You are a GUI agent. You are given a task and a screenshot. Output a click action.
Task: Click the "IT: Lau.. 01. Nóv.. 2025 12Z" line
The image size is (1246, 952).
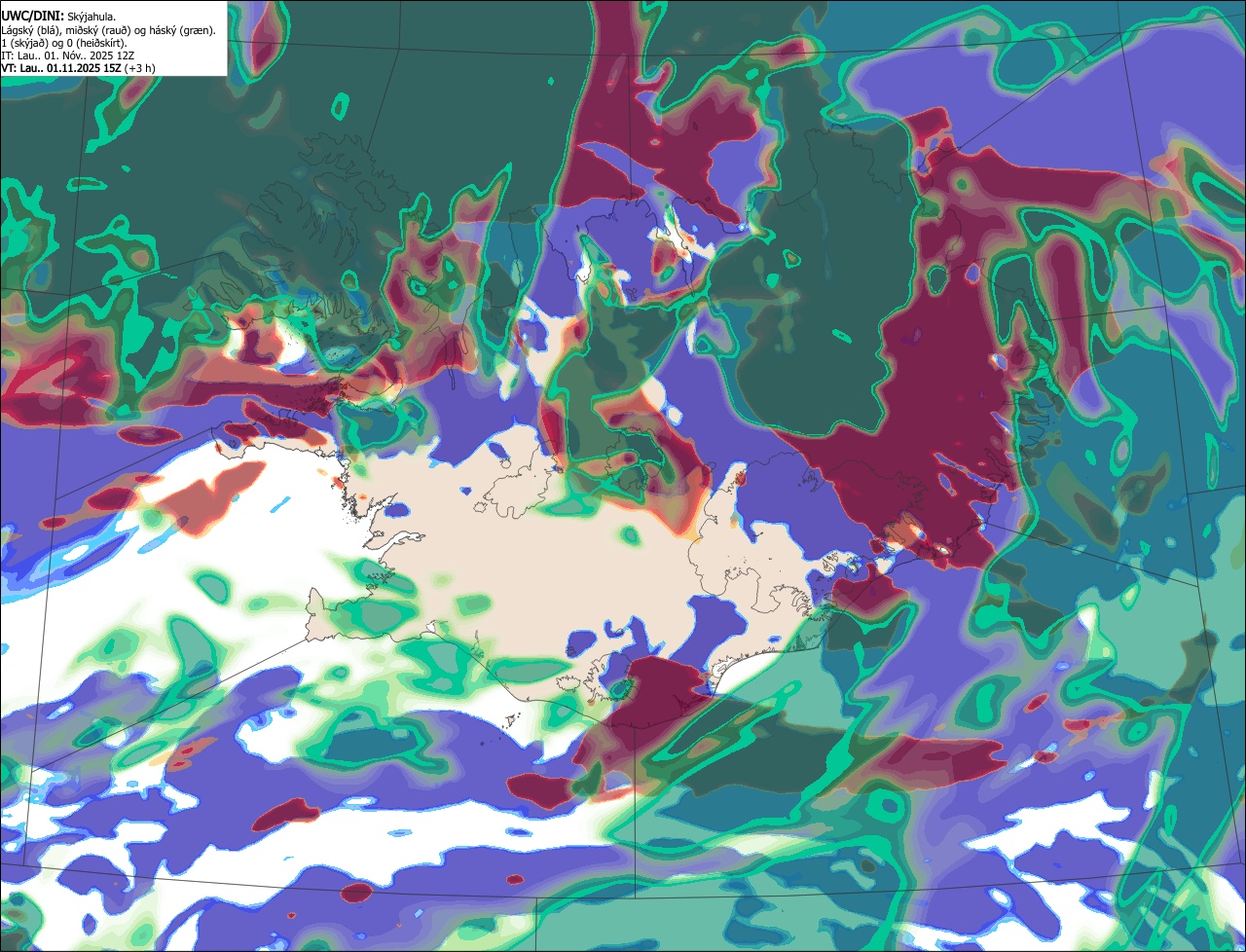68,55
